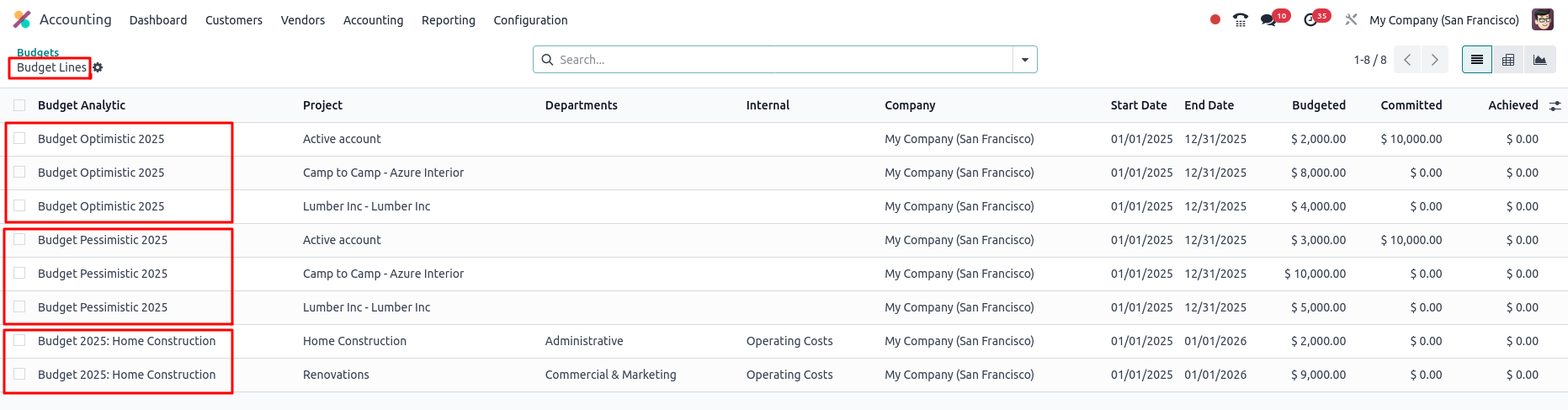
Task: Toggle the select-all checkbox in header
Action: tap(19, 105)
